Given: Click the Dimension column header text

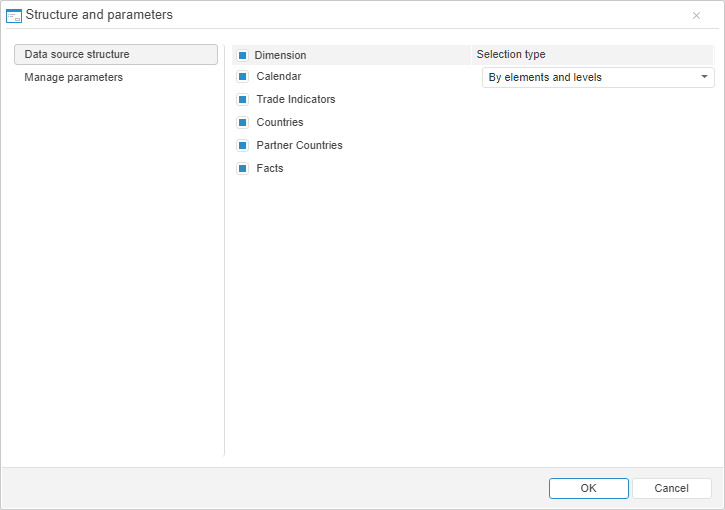Looking at the screenshot, I should [280, 55].
